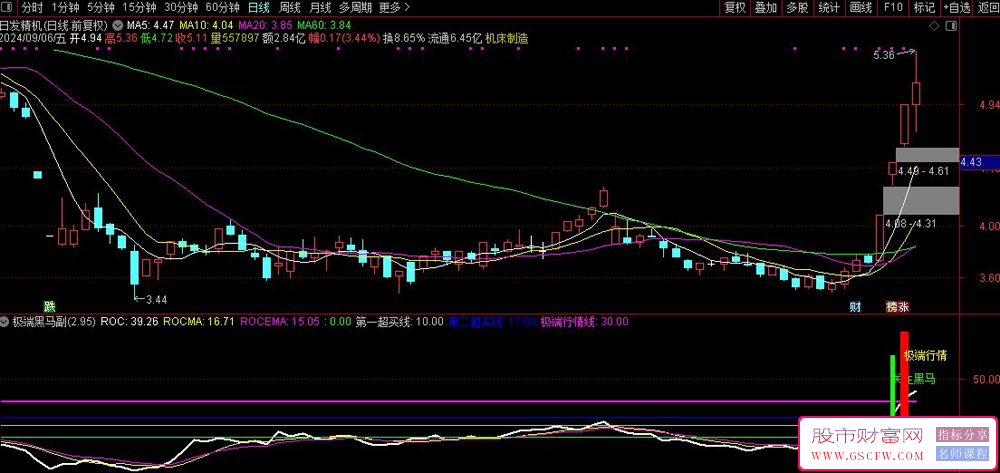1000x473 pixels.
Task: Click the 高5.36 high price value
Action: pyautogui.click(x=121, y=38)
